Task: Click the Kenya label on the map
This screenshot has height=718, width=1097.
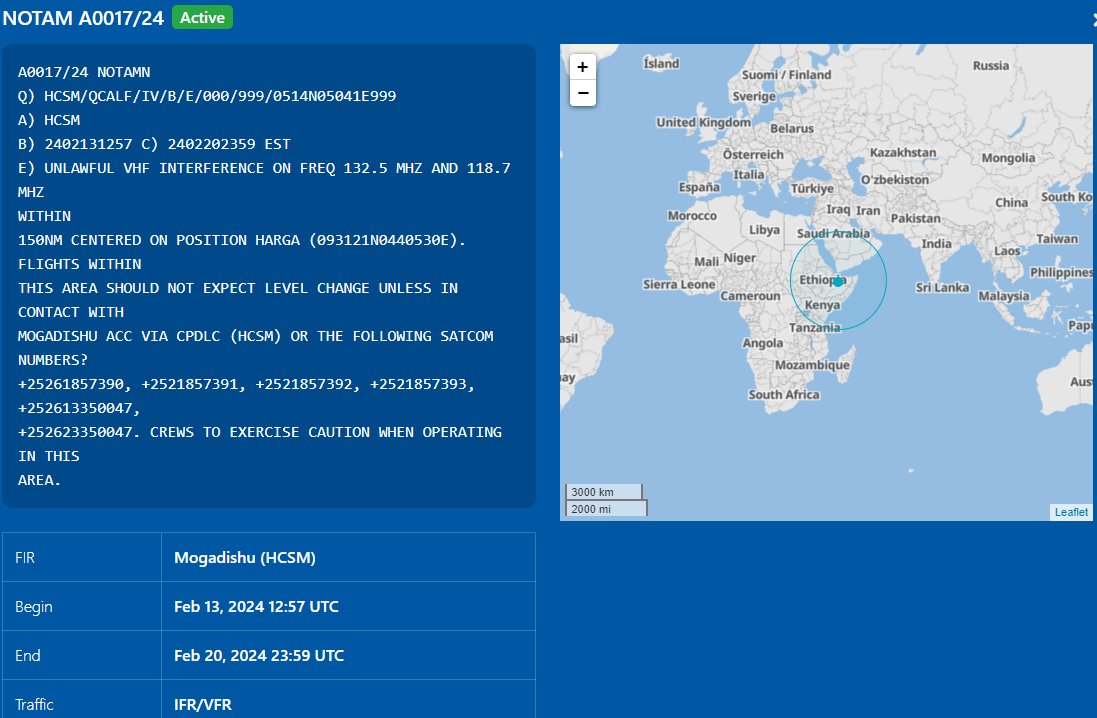Action: point(822,305)
